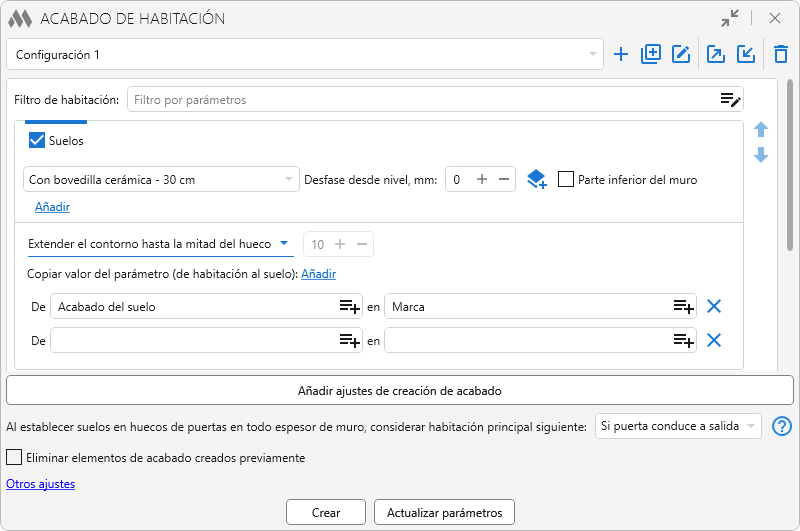
Task: Open the help question mark icon
Action: (x=782, y=427)
